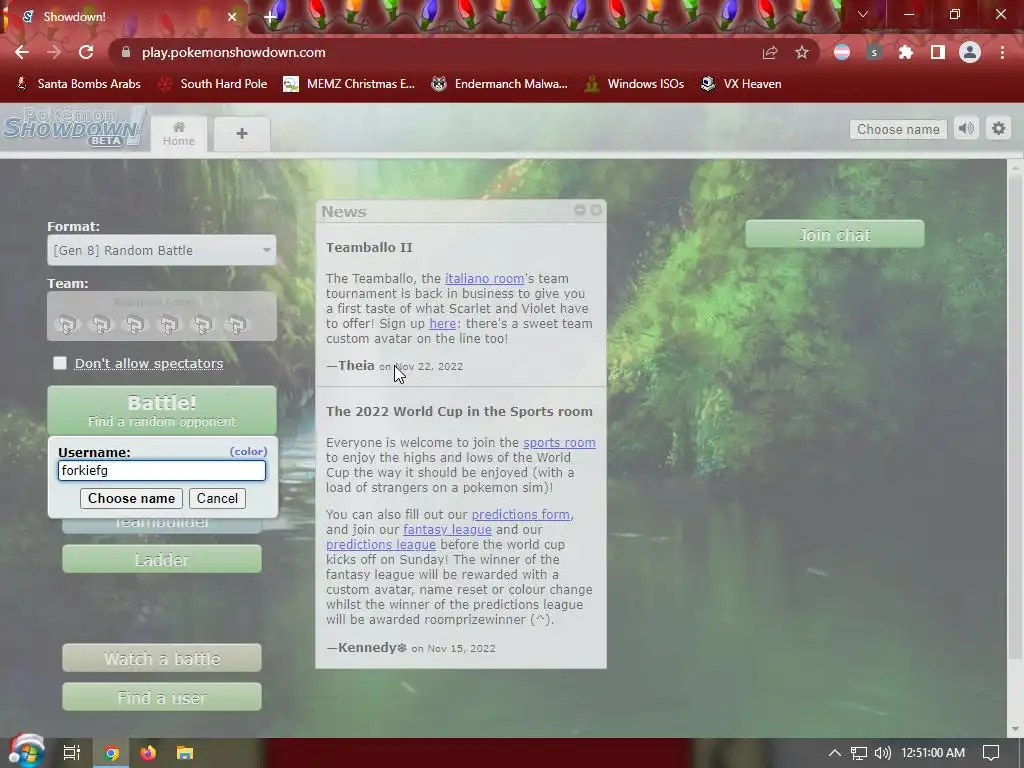The image size is (1024, 768).
Task: Open the fantasy league link
Action: click(x=447, y=530)
